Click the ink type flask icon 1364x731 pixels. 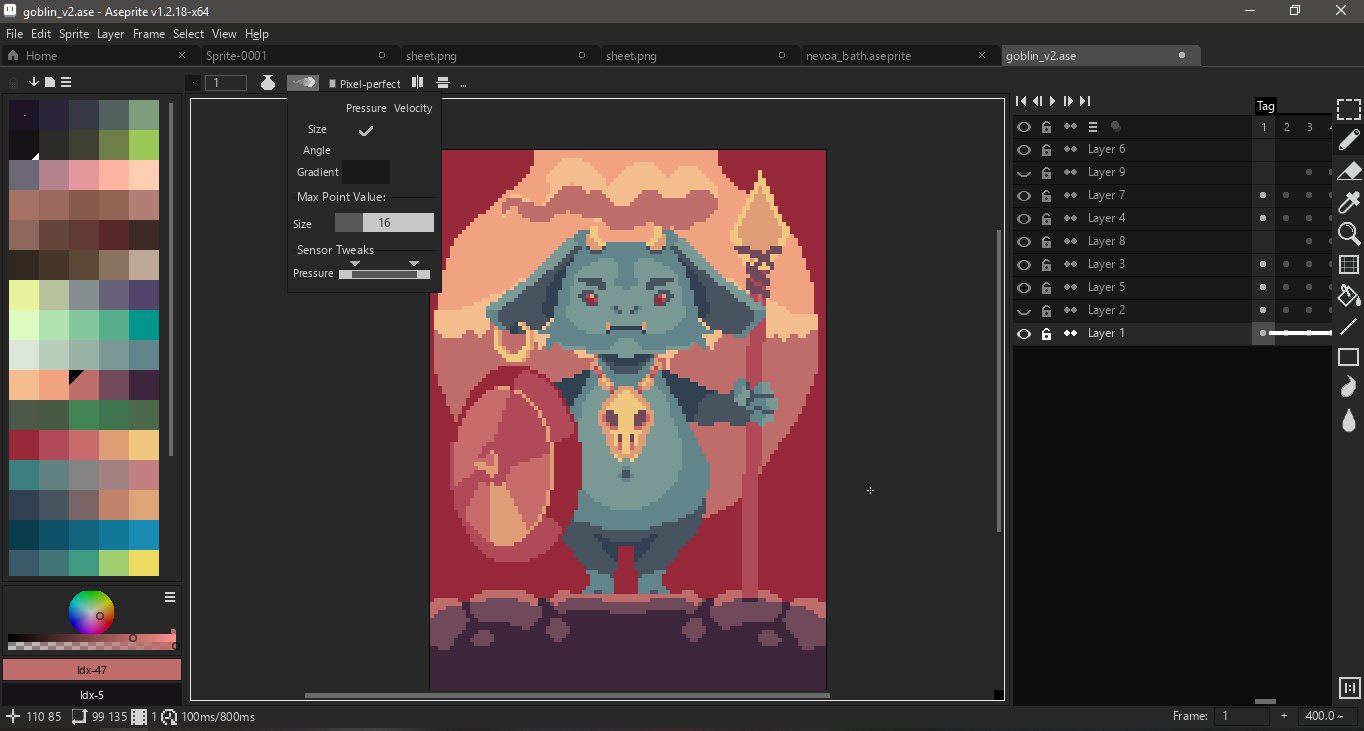click(267, 83)
